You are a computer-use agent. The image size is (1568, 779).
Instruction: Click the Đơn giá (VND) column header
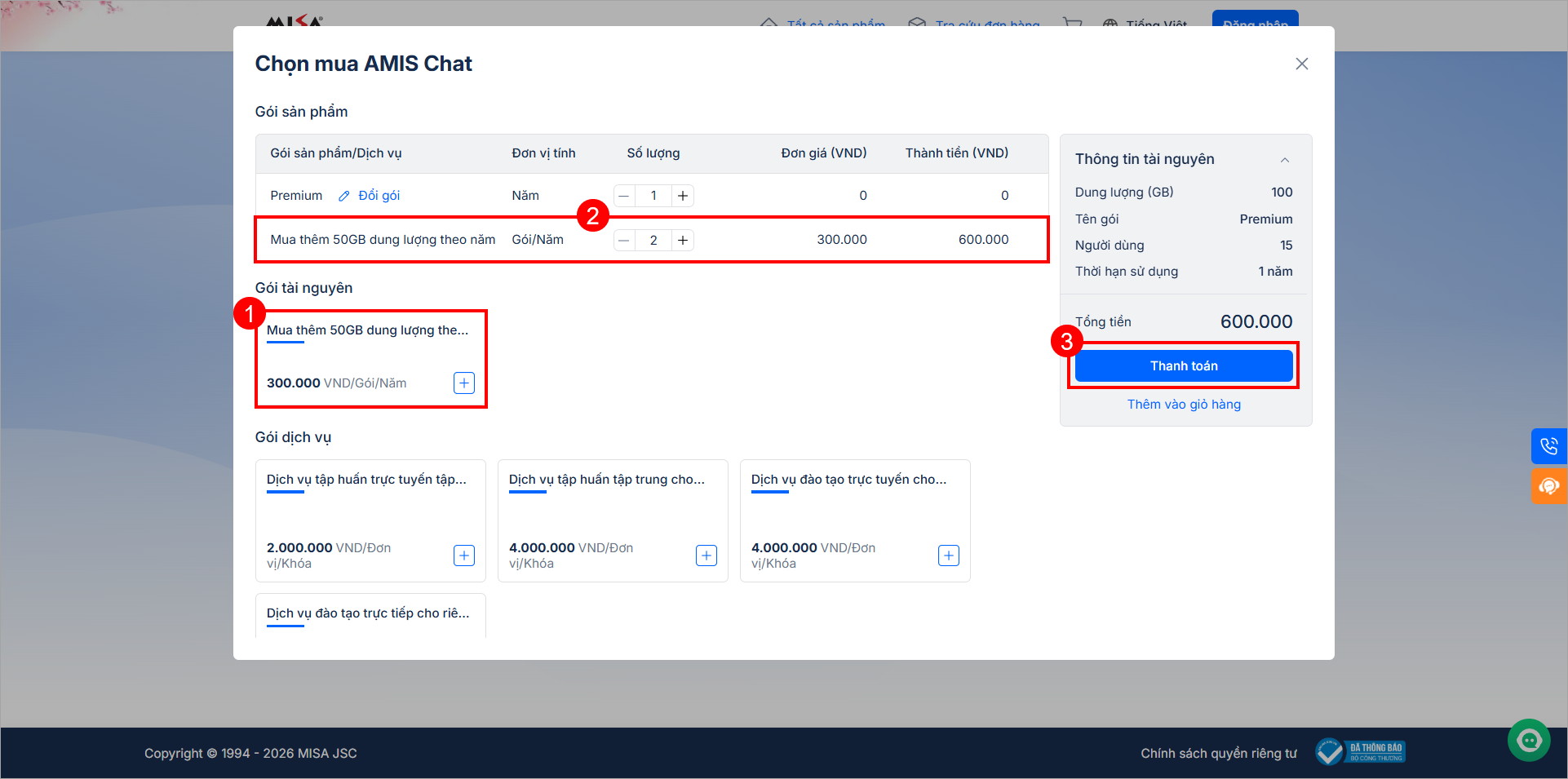click(x=824, y=153)
